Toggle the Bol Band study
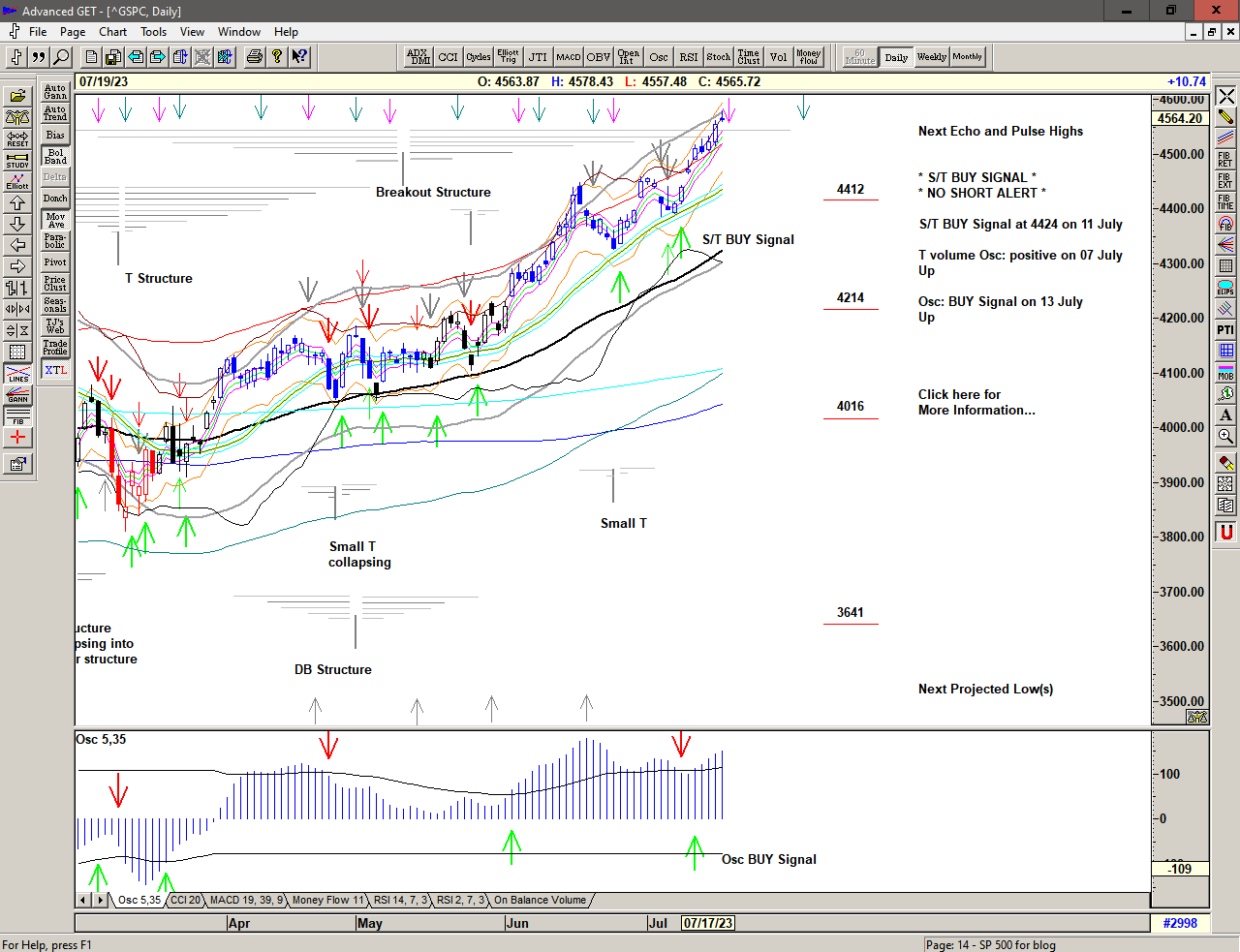Viewport: 1240px width, 952px height. pyautogui.click(x=55, y=156)
